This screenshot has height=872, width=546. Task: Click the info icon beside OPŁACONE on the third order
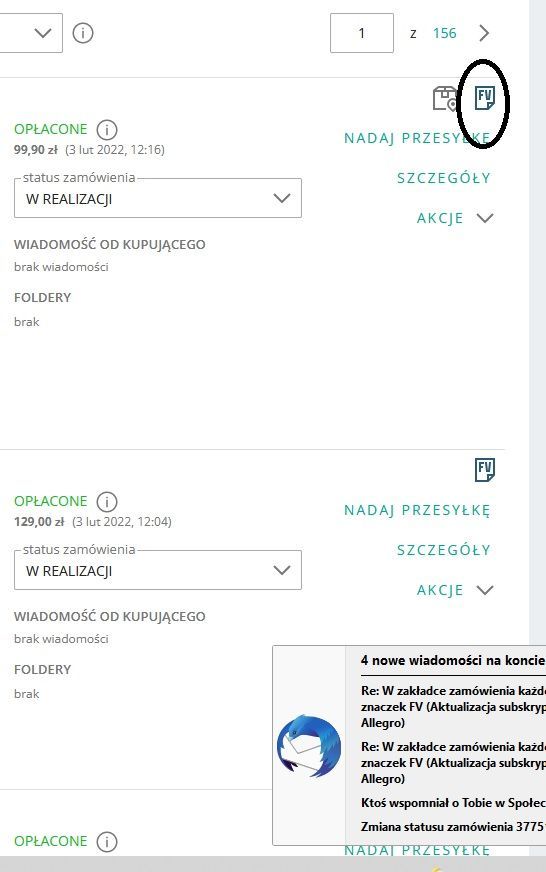point(107,841)
